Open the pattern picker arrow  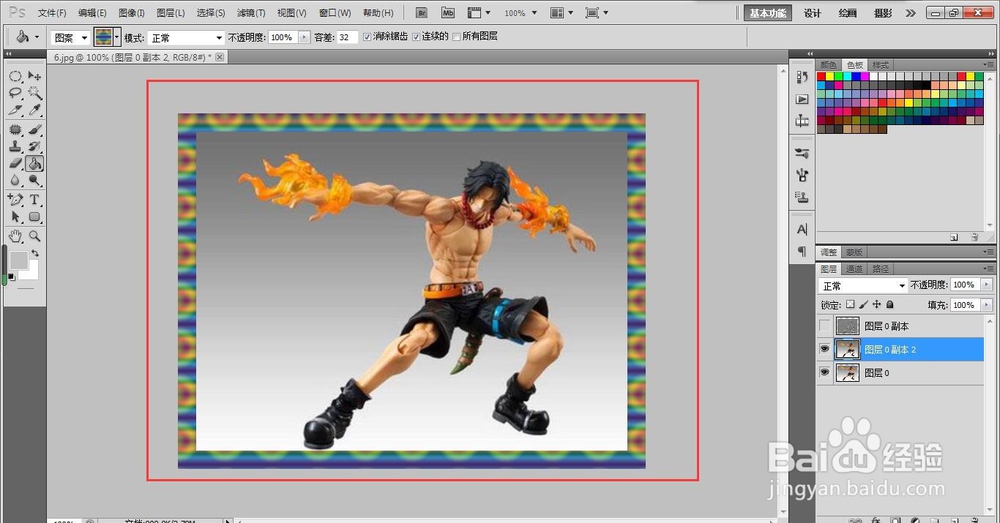(117, 38)
